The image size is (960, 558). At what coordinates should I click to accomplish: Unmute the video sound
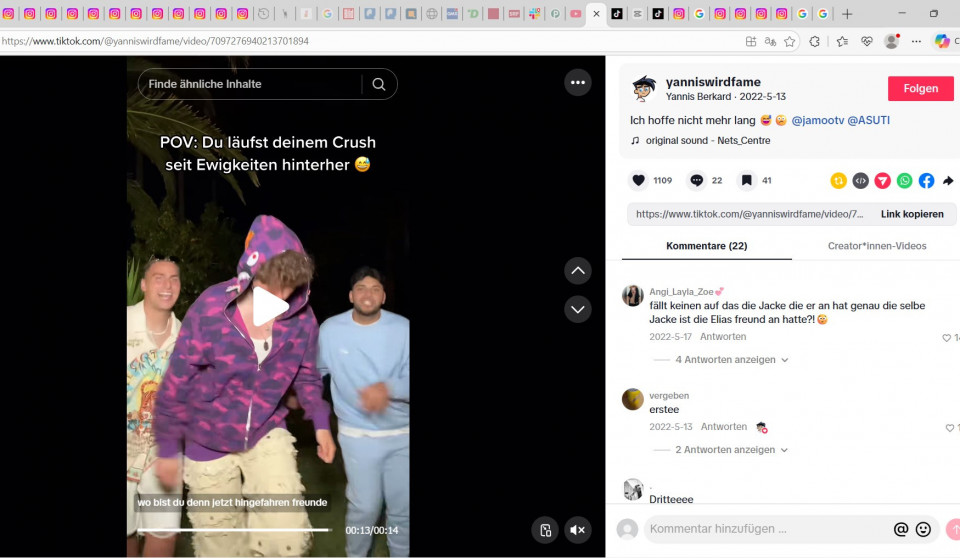pyautogui.click(x=577, y=530)
